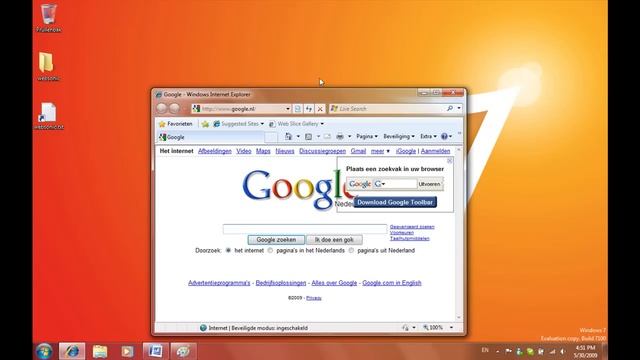Click Download Google Toolbar button
The width and height of the screenshot is (640, 360).
(x=395, y=202)
